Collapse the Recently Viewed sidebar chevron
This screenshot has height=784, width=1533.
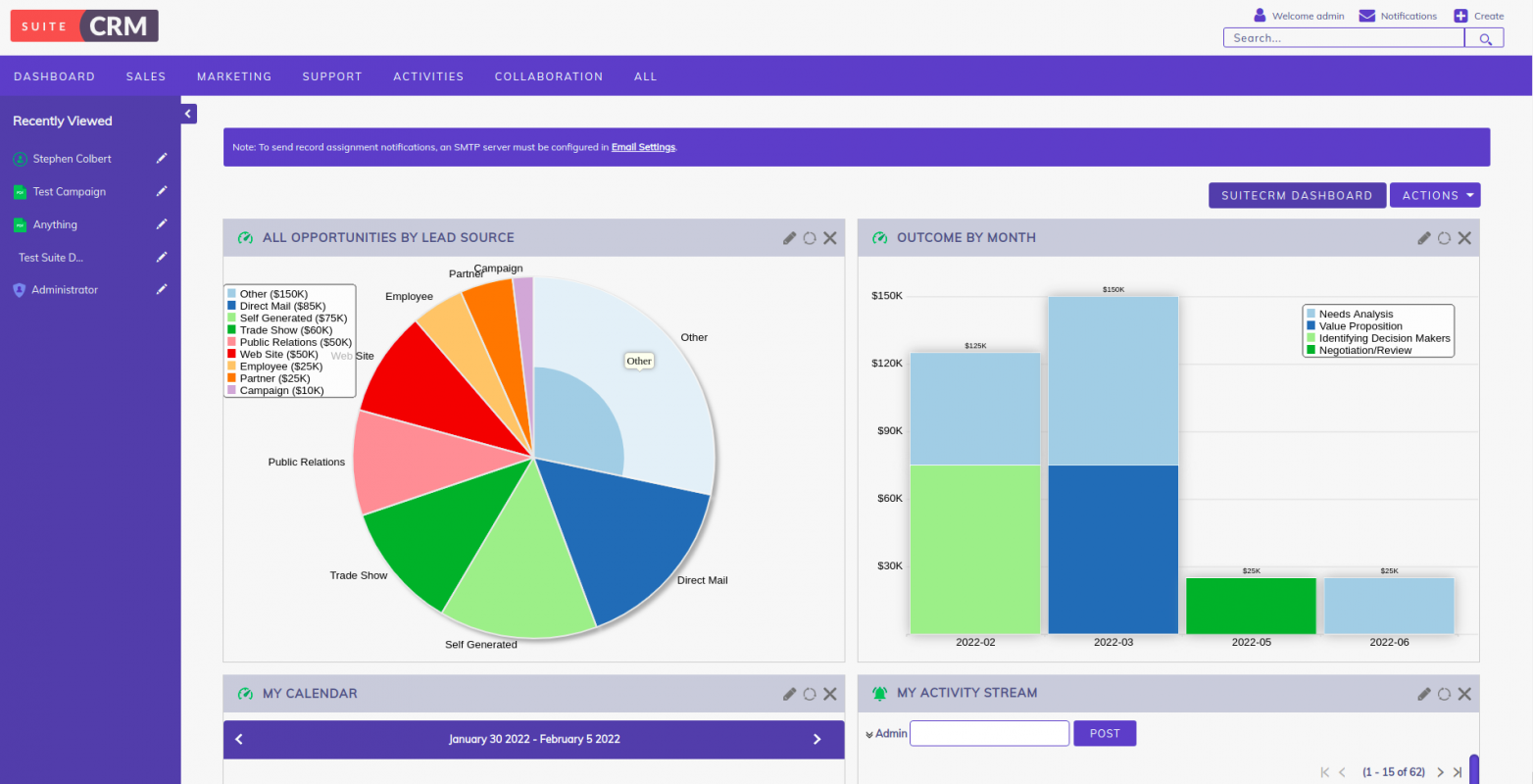pyautogui.click(x=187, y=113)
